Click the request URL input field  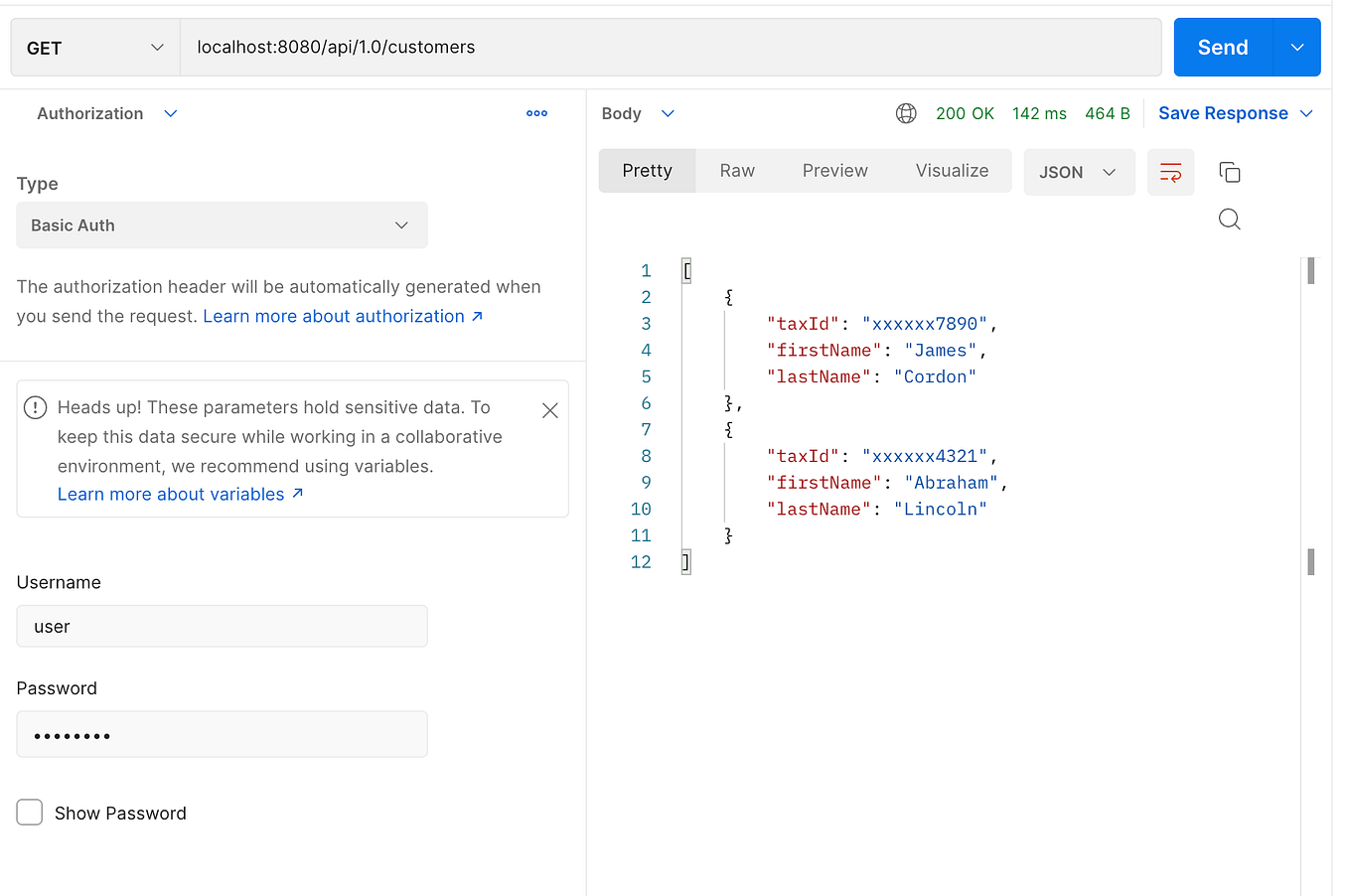click(671, 47)
